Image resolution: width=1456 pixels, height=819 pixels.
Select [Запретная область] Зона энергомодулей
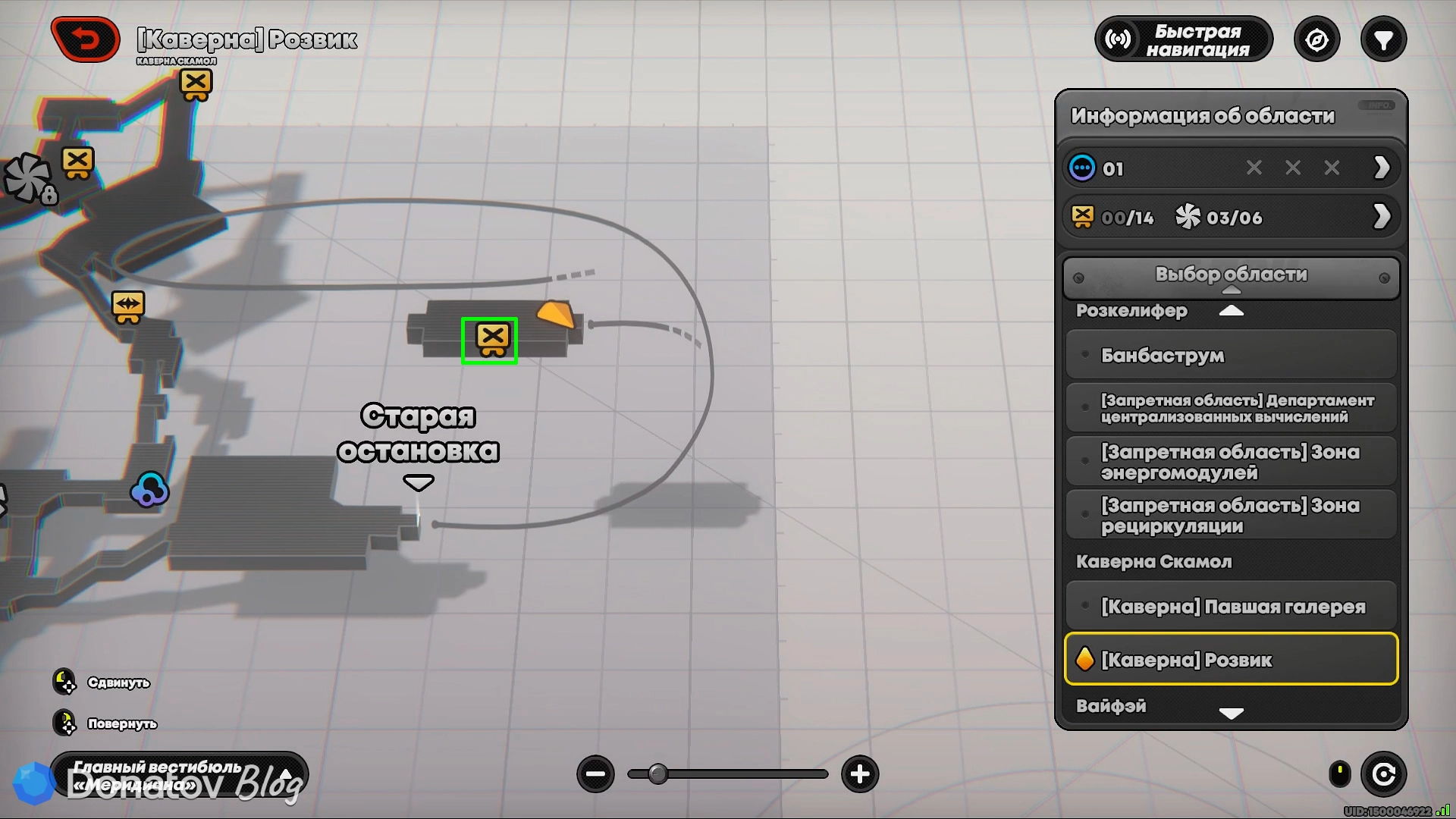1231,462
